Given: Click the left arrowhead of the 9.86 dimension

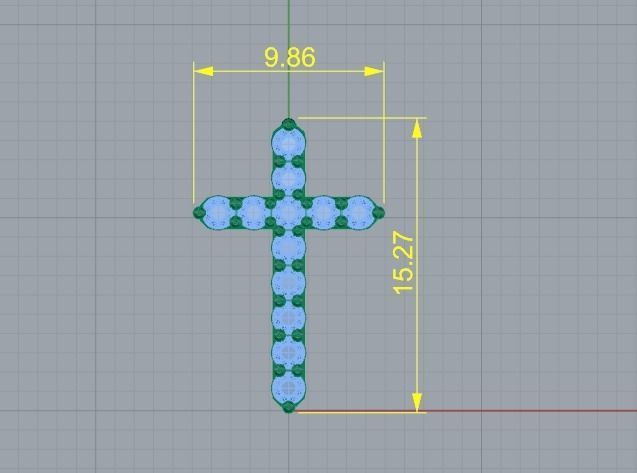Looking at the screenshot, I should 204,72.
